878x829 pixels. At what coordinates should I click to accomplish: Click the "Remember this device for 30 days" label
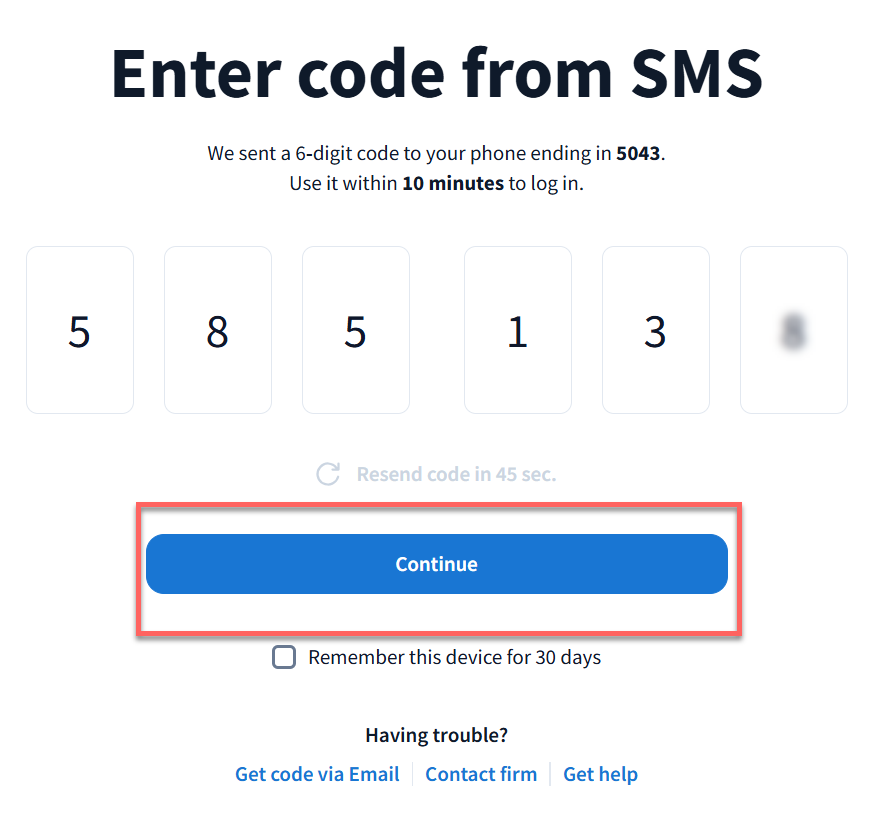click(454, 657)
